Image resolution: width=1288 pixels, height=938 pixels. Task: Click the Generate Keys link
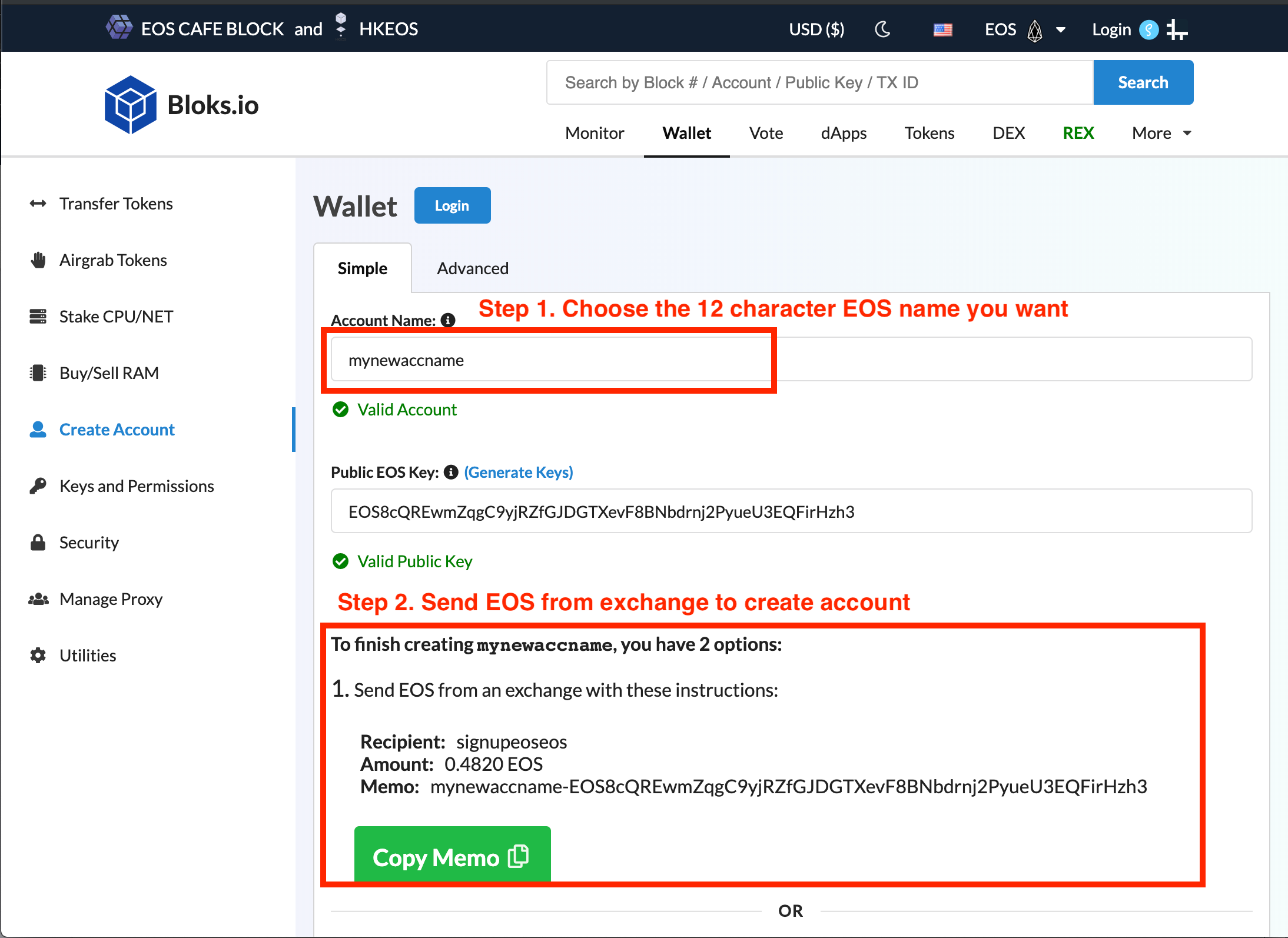518,473
